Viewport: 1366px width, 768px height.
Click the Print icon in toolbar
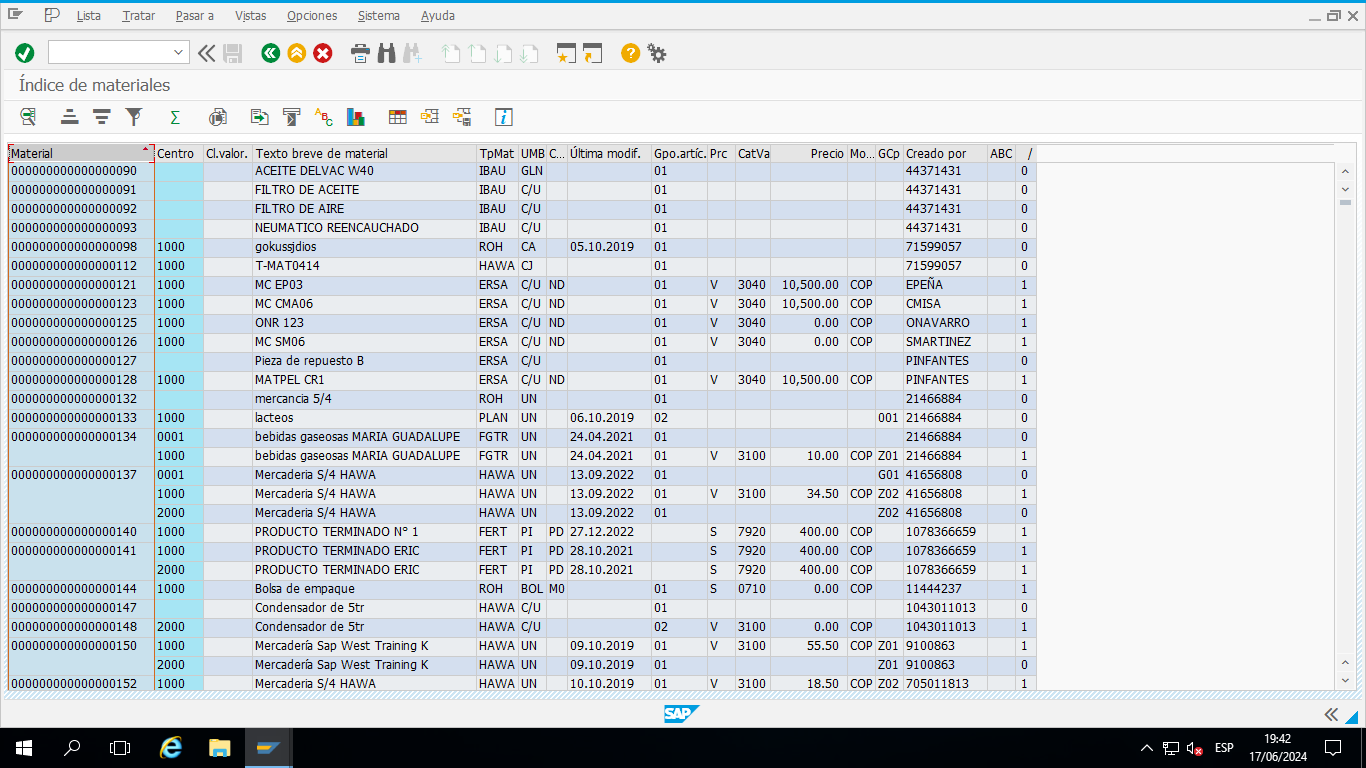pos(361,53)
